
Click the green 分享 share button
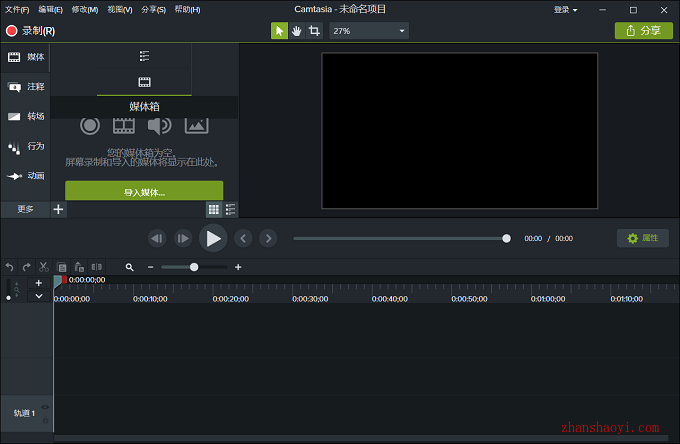pyautogui.click(x=644, y=31)
